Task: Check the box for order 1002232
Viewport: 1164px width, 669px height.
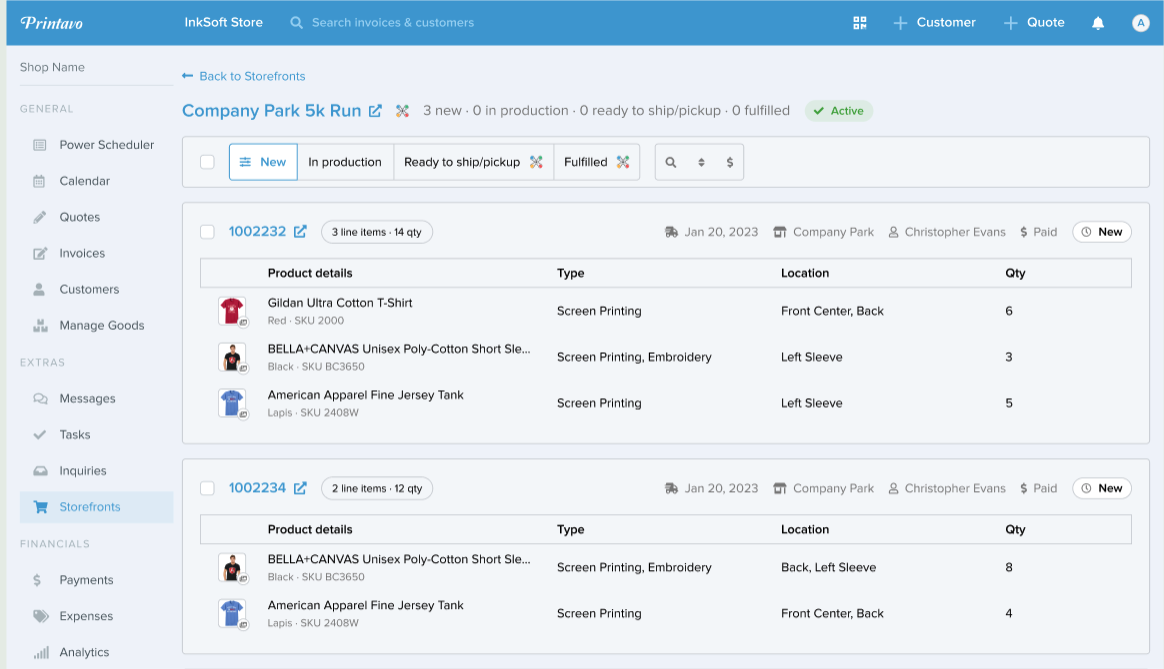Action: (x=207, y=232)
